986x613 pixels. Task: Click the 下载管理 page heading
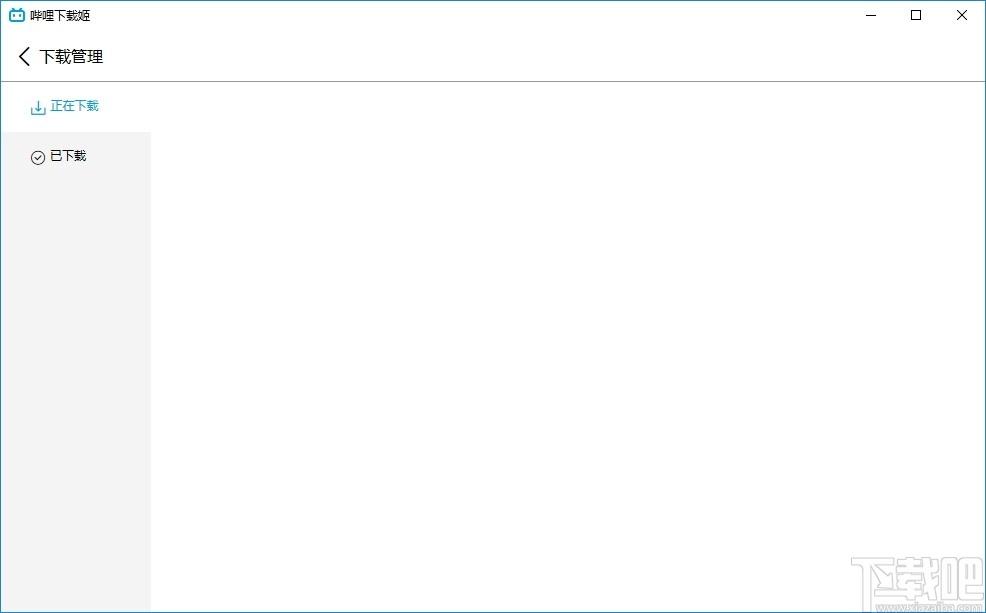(x=71, y=57)
